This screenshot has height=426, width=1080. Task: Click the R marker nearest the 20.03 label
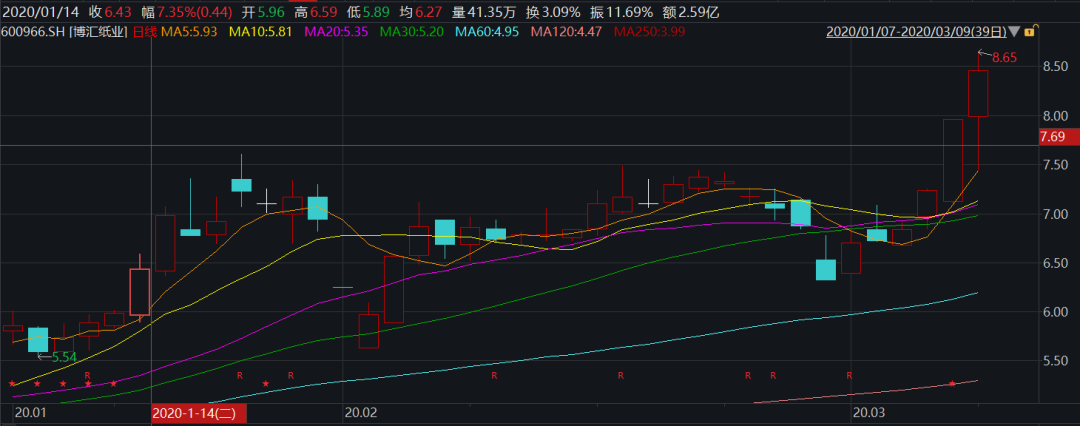coord(849,376)
